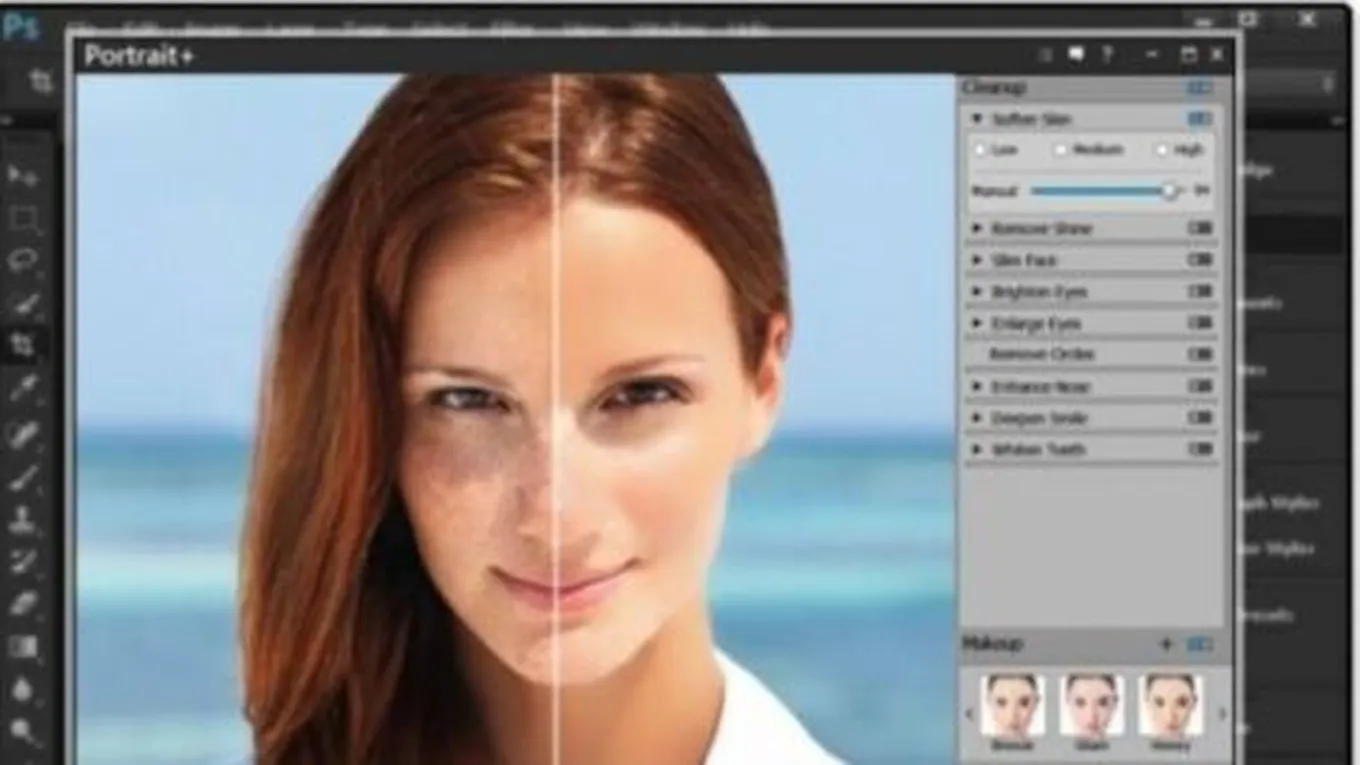Pick the first makeup preset thumbnail
This screenshot has width=1360, height=765.
[1012, 706]
